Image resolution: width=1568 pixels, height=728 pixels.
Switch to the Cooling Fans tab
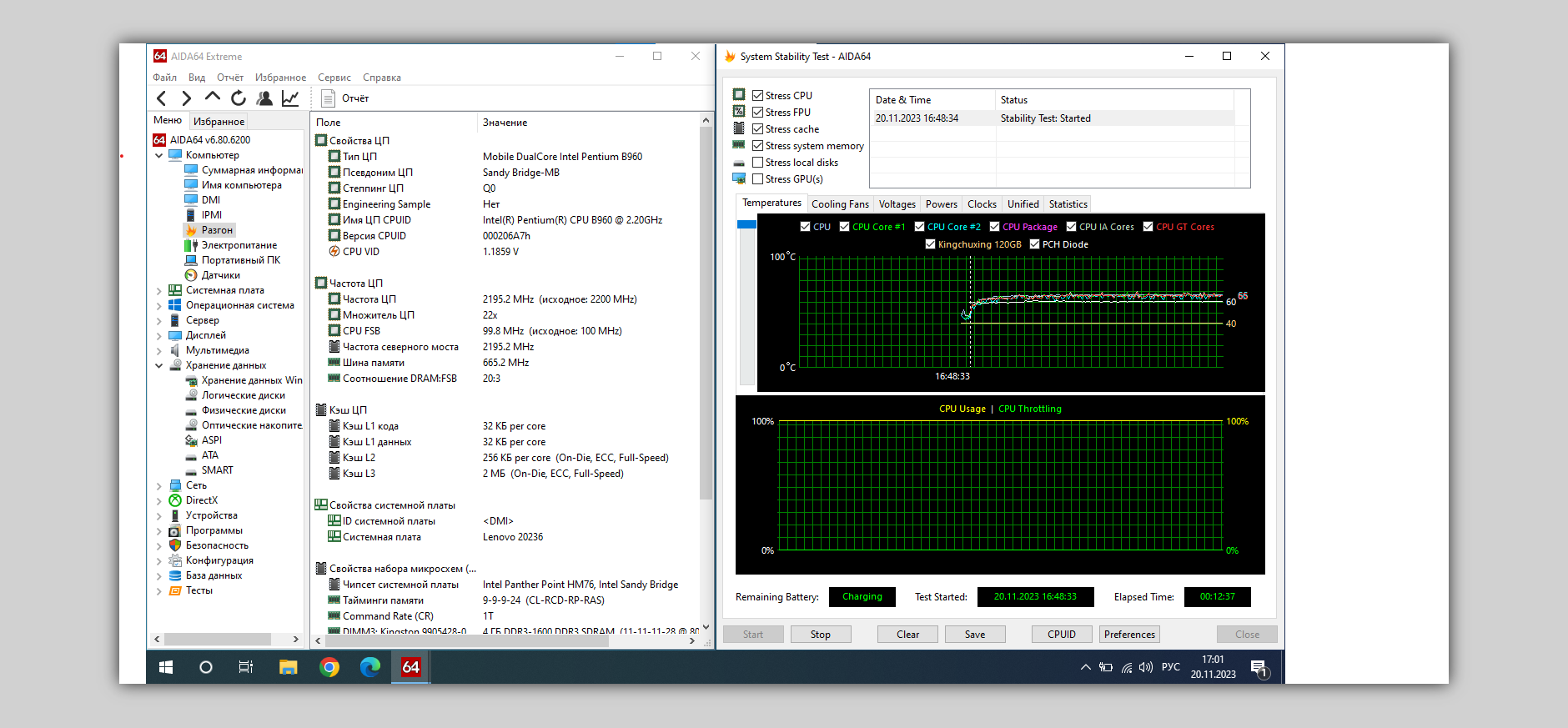coord(840,204)
